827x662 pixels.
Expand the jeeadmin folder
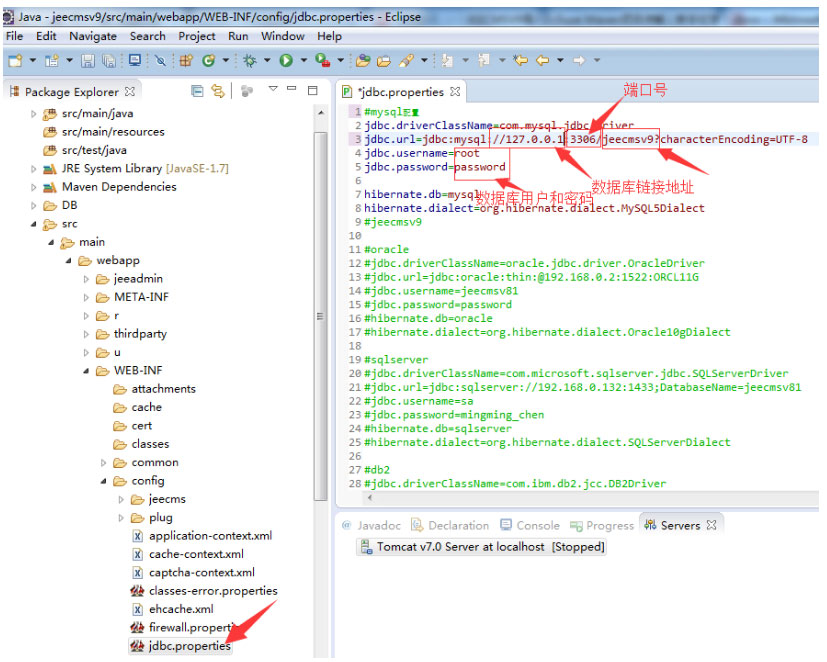pos(86,279)
